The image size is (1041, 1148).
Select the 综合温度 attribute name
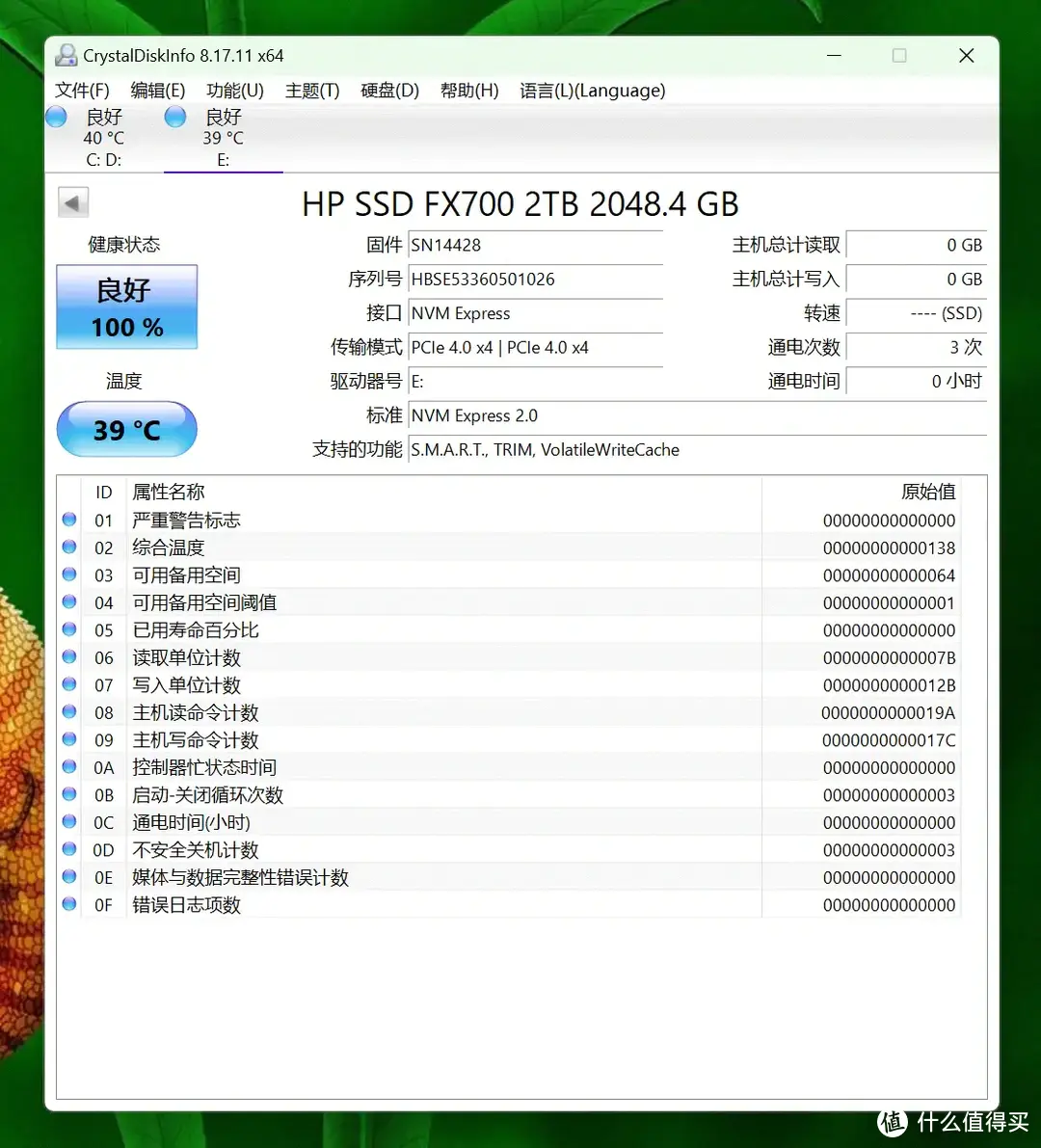point(169,547)
